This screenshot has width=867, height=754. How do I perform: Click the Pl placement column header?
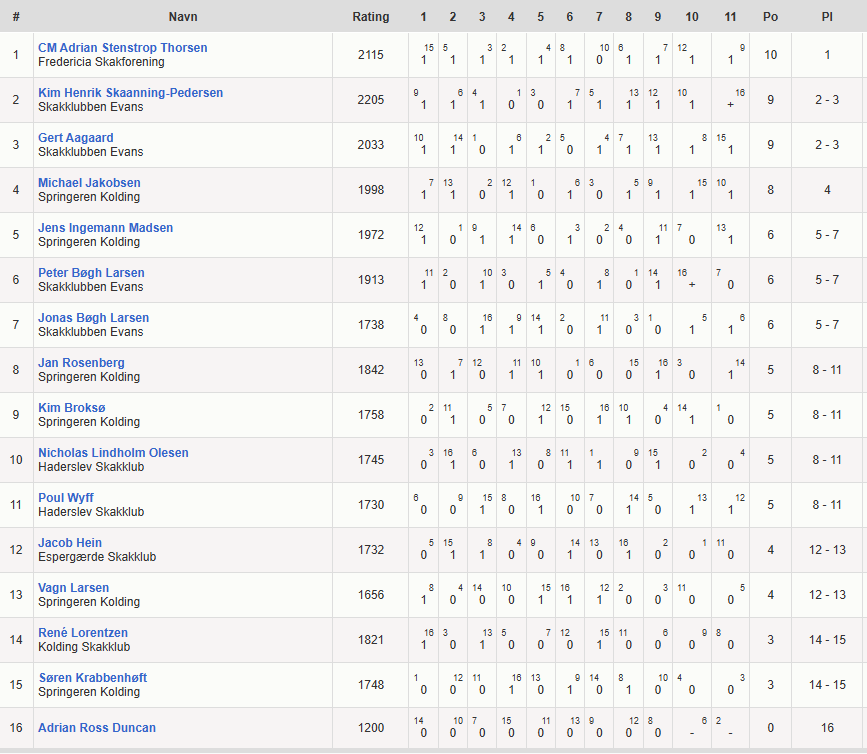(x=827, y=17)
